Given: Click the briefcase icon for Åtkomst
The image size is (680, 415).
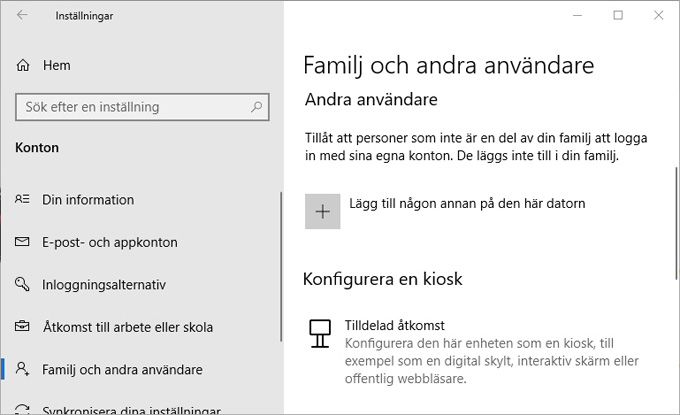Looking at the screenshot, I should [22, 326].
